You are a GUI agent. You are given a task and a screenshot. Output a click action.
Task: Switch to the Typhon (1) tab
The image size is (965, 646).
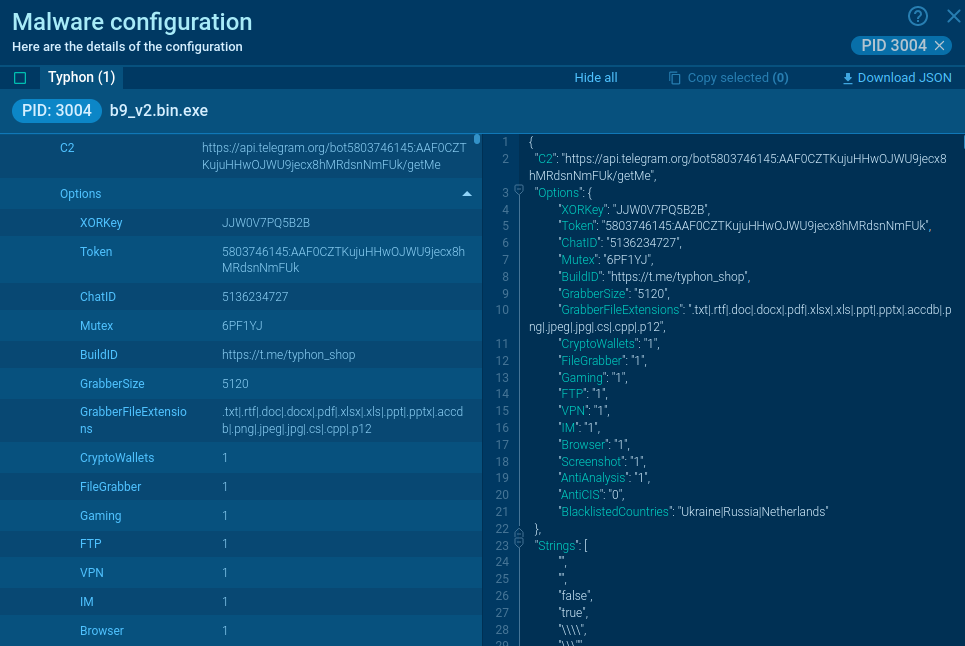pos(81,77)
